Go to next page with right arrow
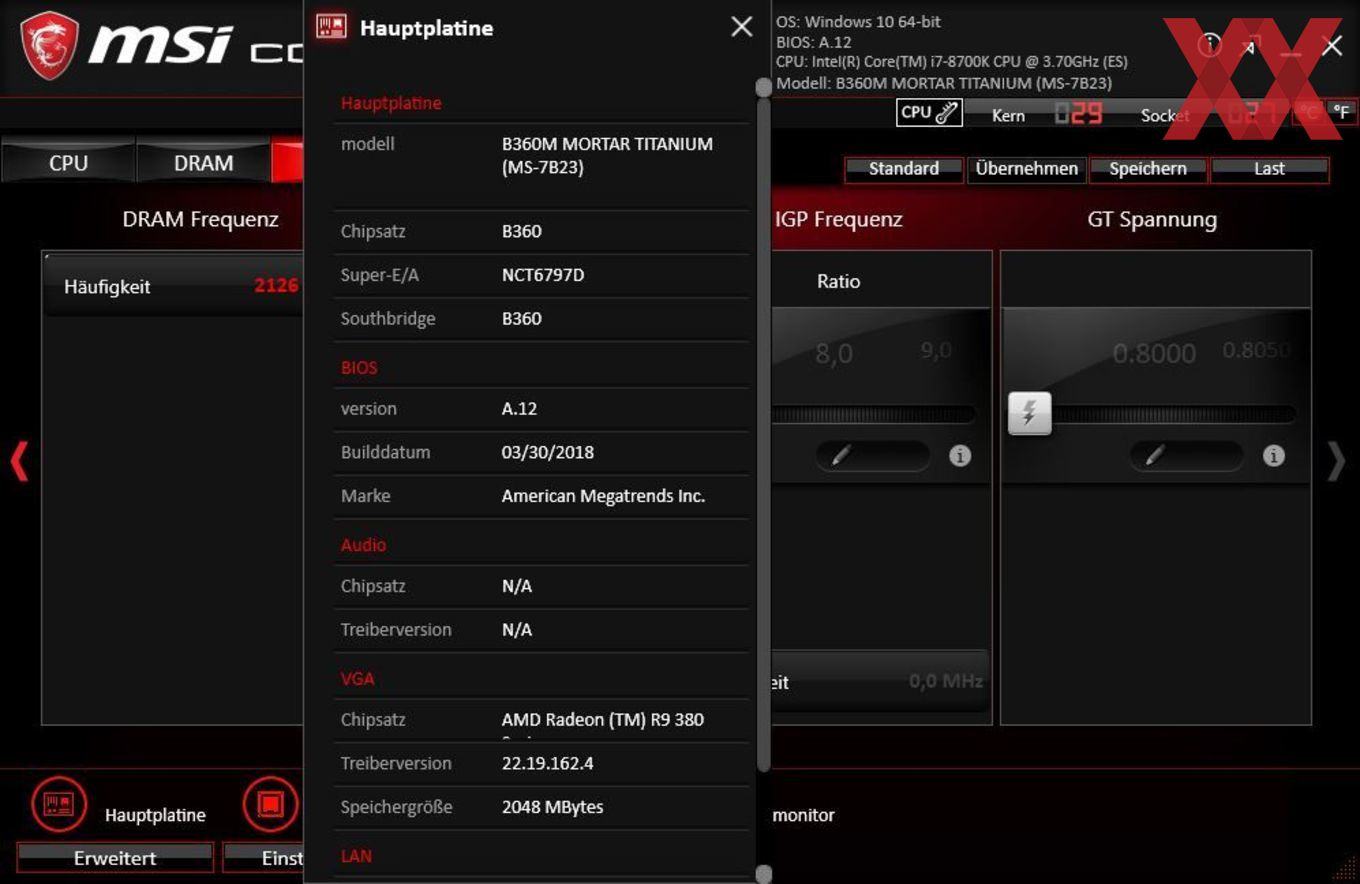The height and width of the screenshot is (884, 1360). [x=1336, y=461]
